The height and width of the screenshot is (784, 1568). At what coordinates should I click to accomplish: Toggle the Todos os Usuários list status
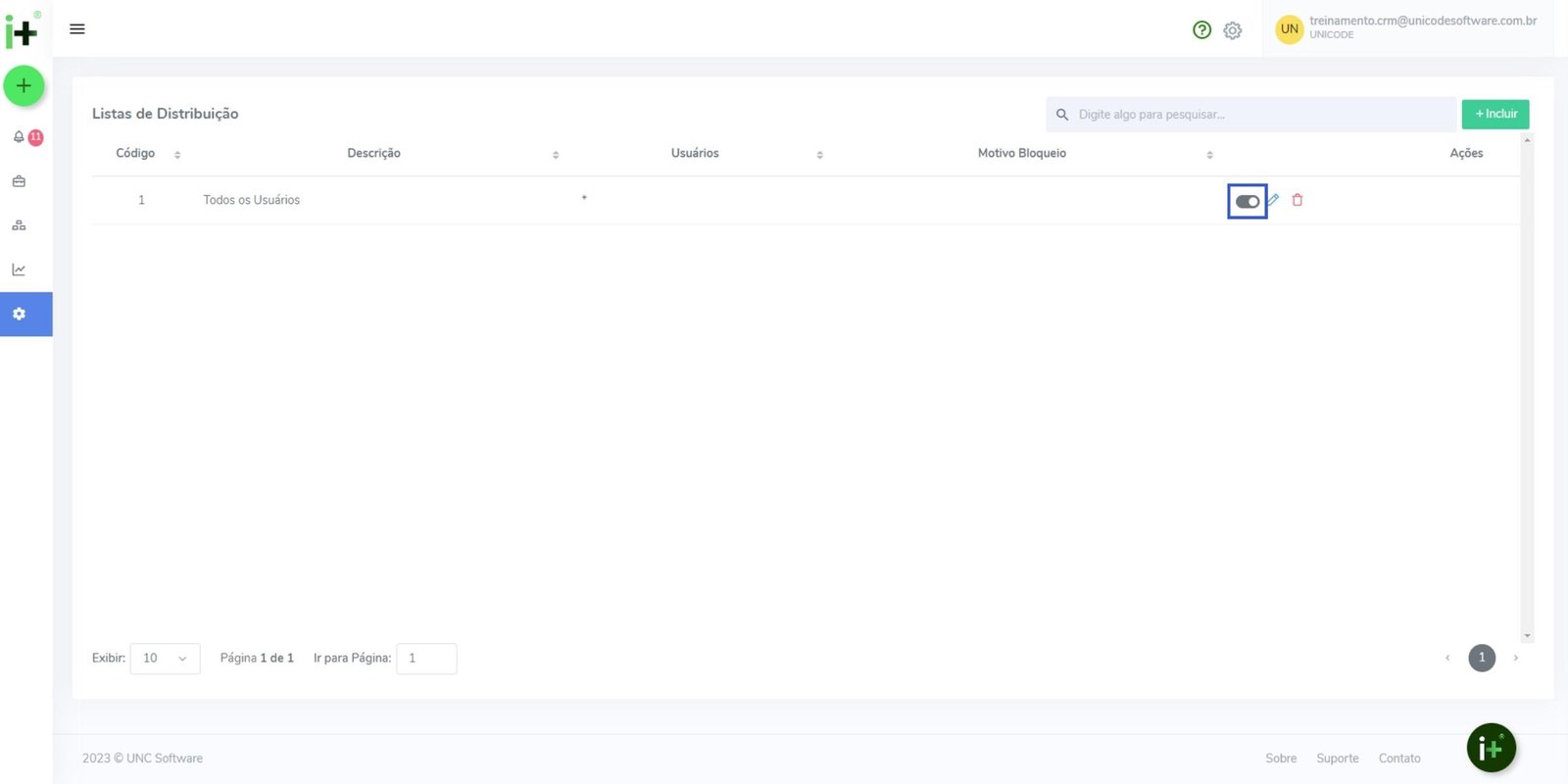pos(1248,202)
